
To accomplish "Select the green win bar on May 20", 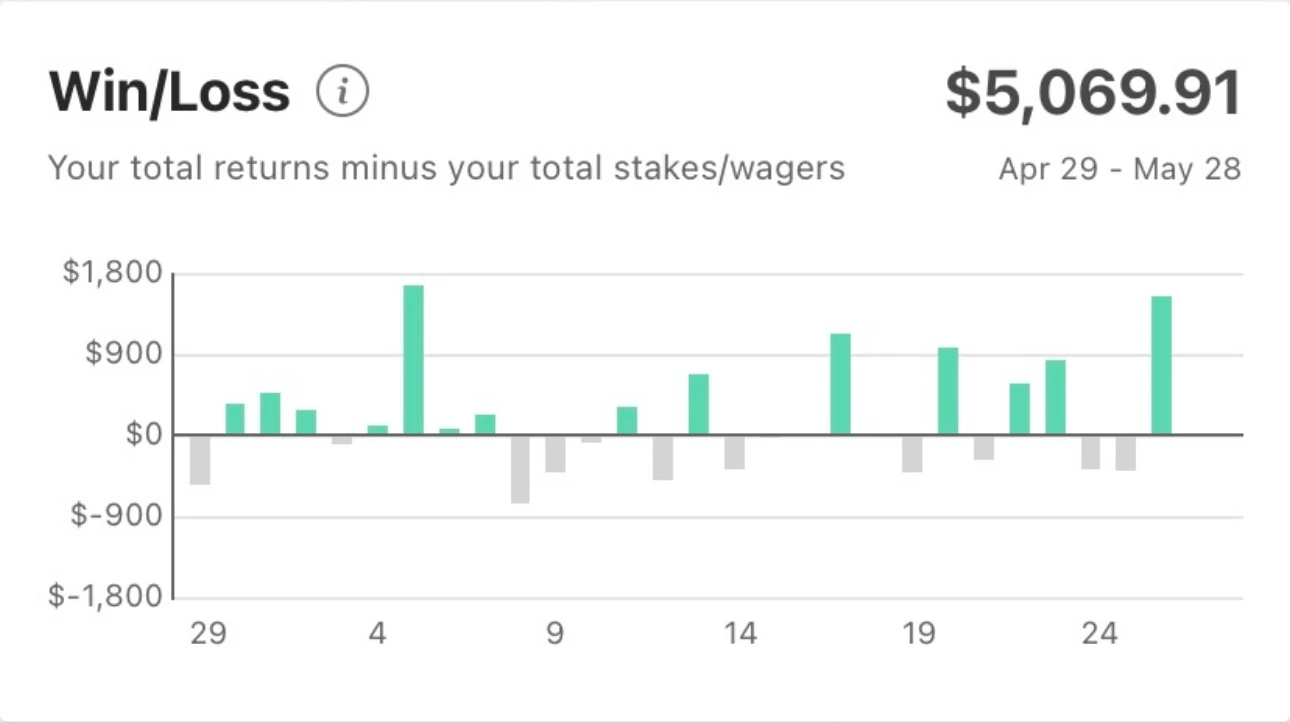I will click(x=948, y=391).
